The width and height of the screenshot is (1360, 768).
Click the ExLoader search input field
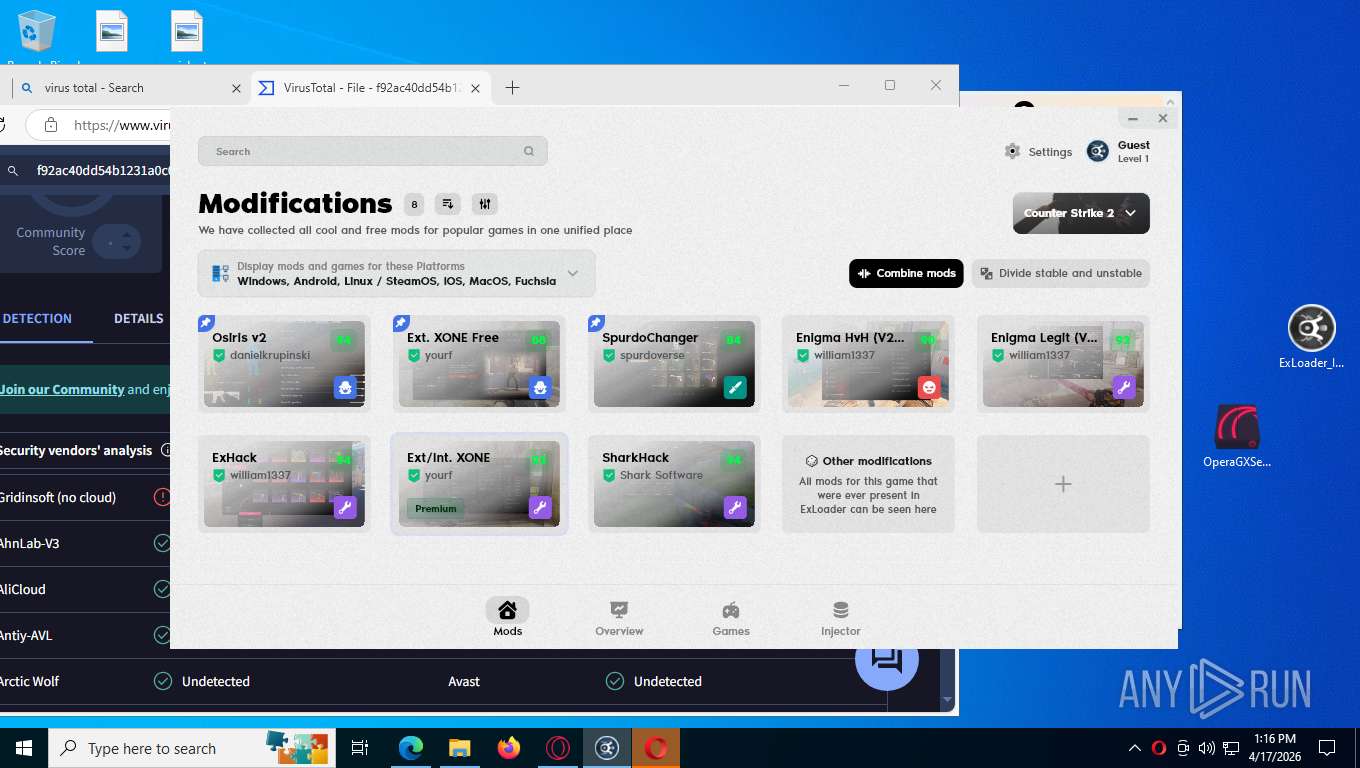tap(372, 151)
